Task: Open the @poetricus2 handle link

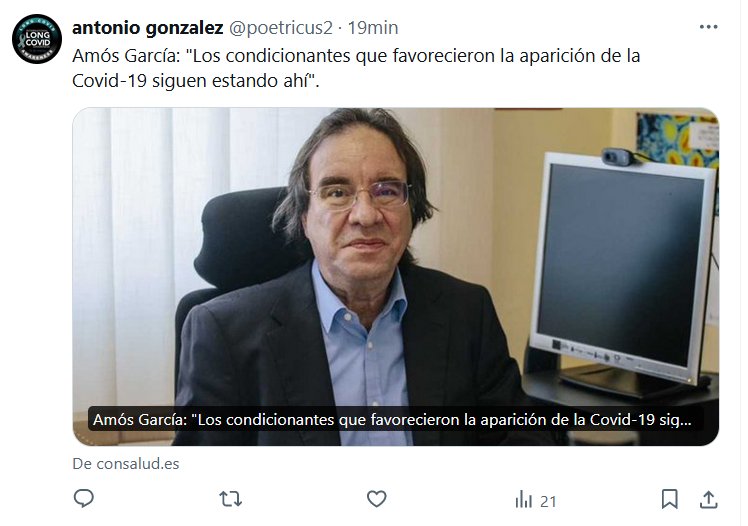Action: click(x=280, y=28)
